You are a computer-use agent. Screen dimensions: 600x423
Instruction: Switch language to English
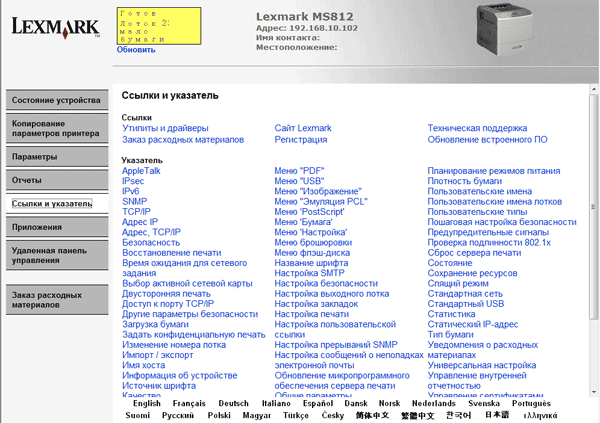click(147, 403)
